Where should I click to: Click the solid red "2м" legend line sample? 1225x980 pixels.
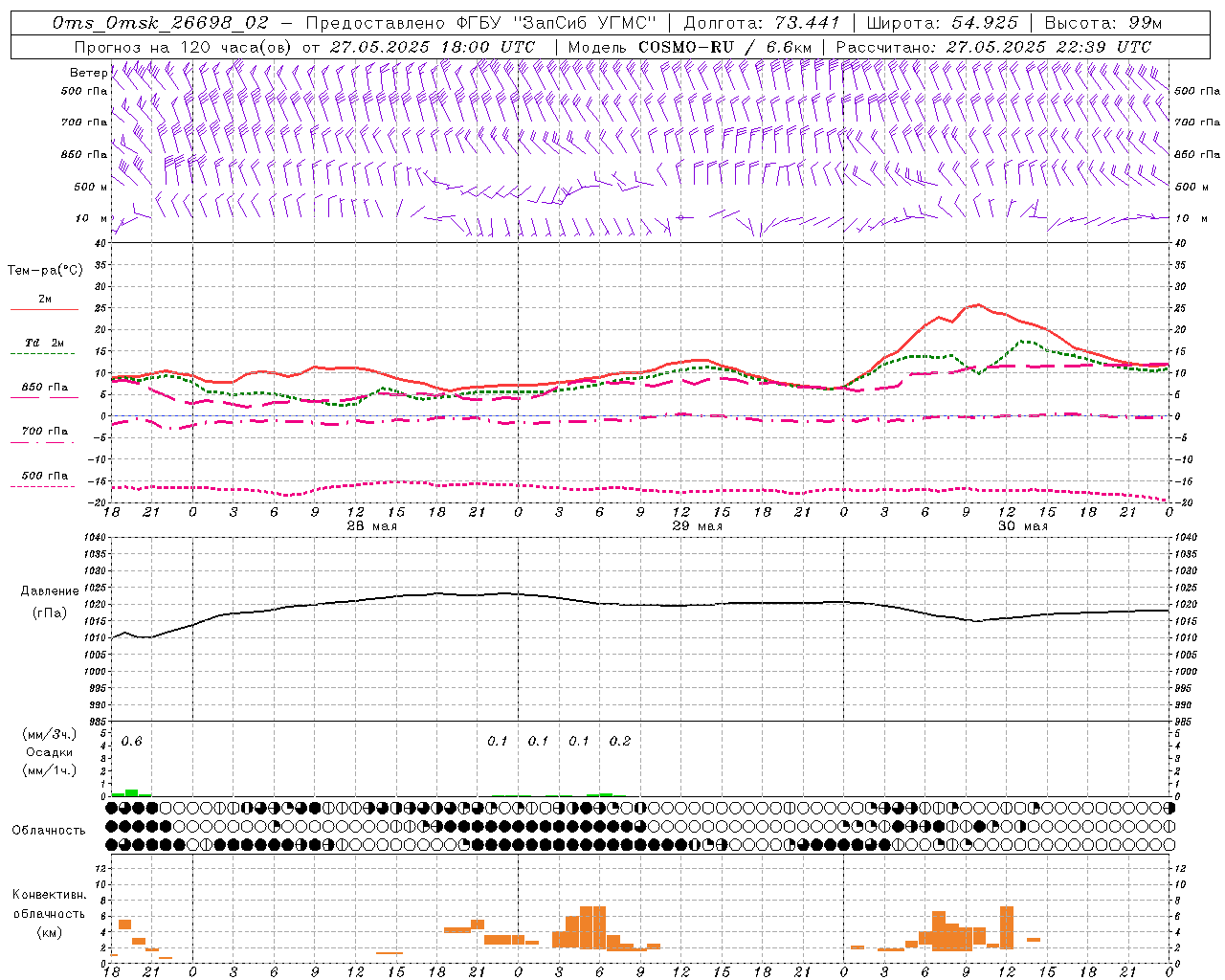point(44,310)
